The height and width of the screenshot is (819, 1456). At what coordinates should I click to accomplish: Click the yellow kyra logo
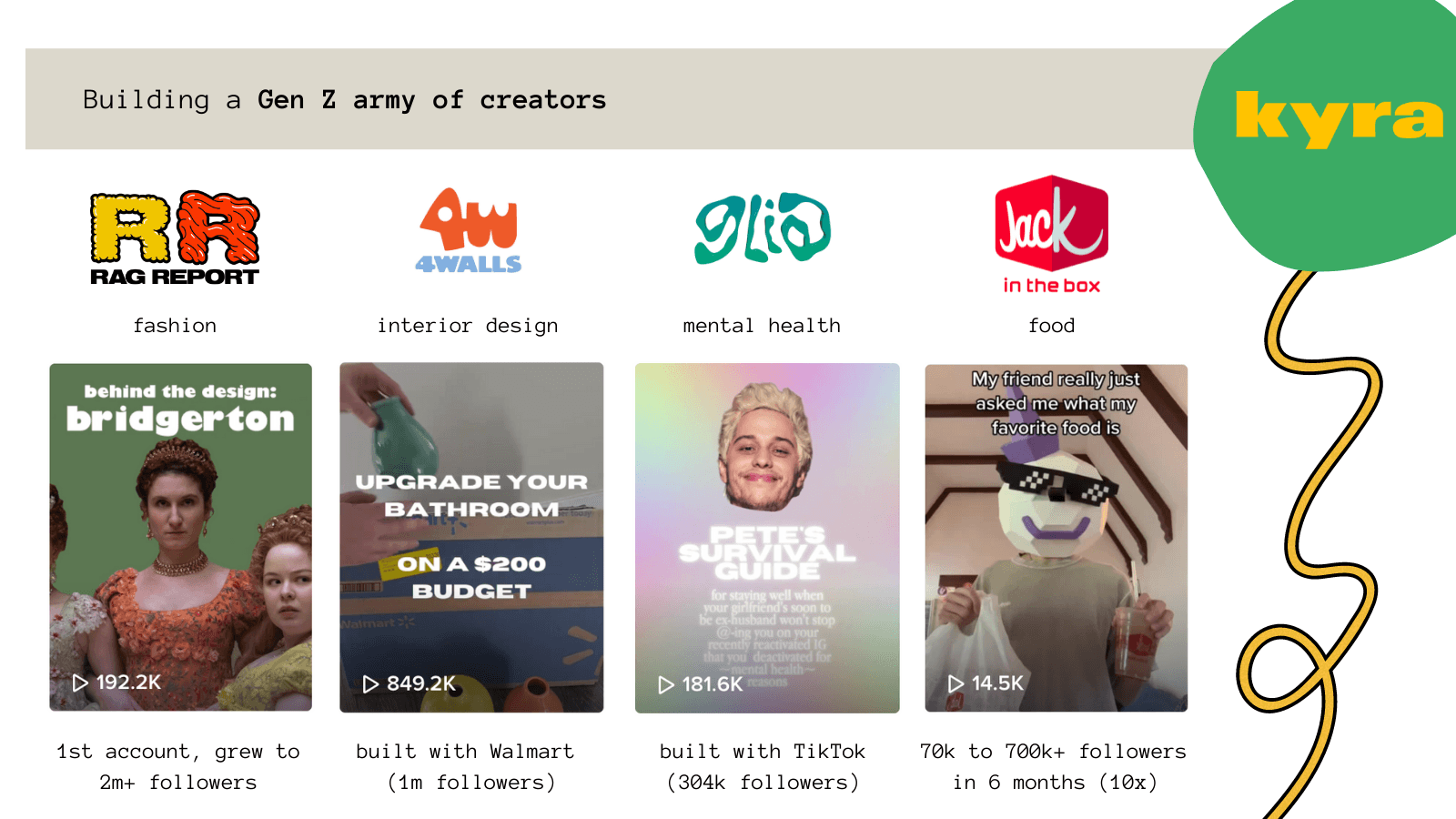[1340, 118]
